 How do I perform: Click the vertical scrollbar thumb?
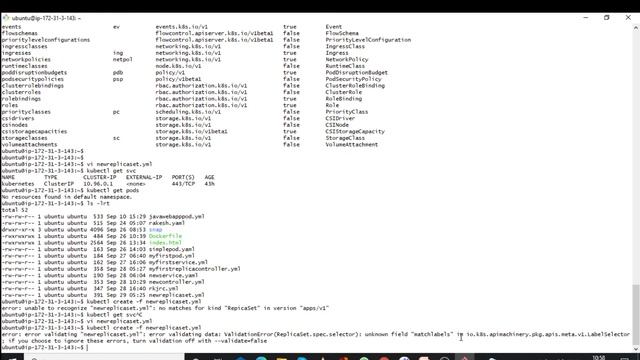[636, 315]
